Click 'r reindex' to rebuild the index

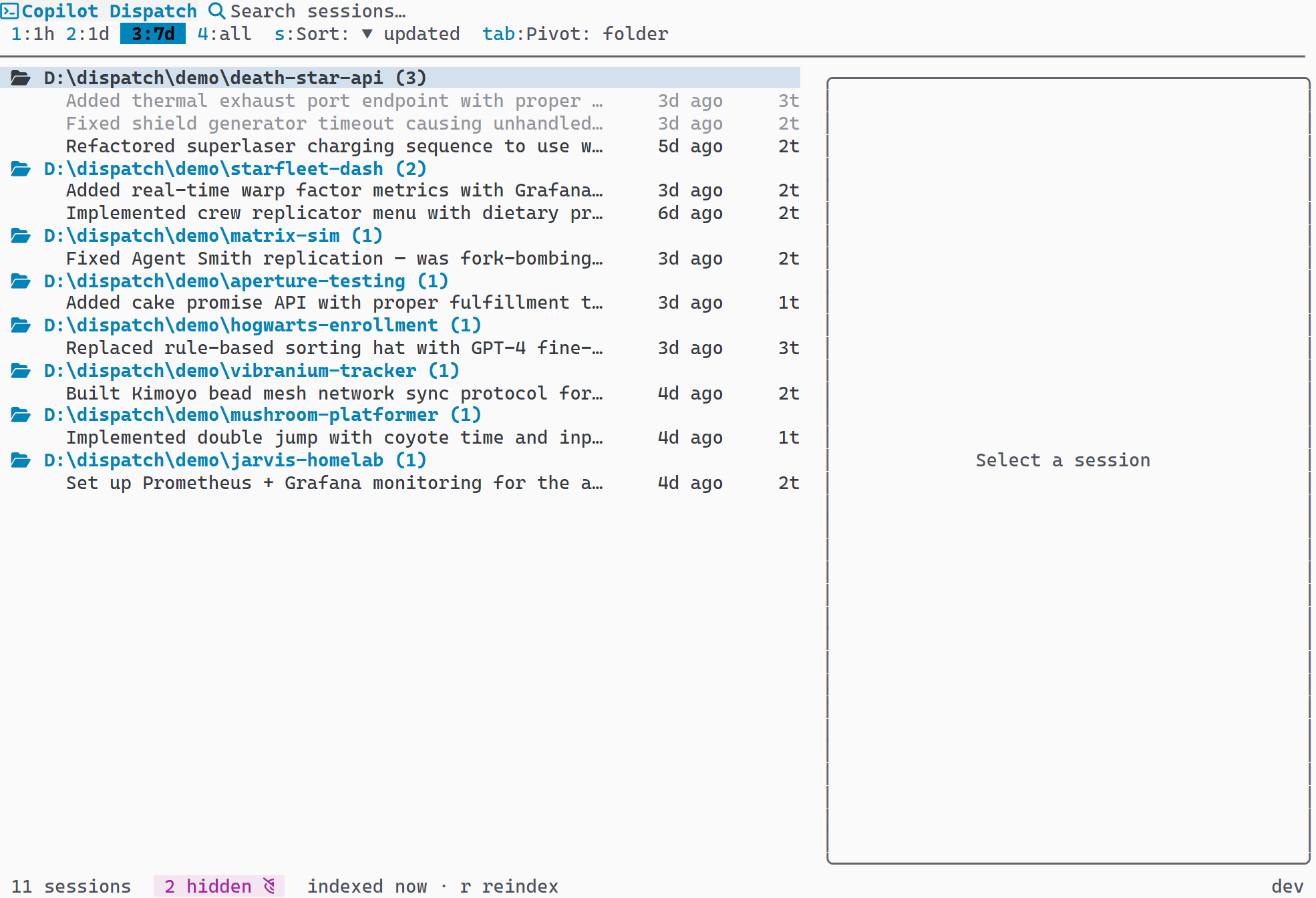(510, 885)
